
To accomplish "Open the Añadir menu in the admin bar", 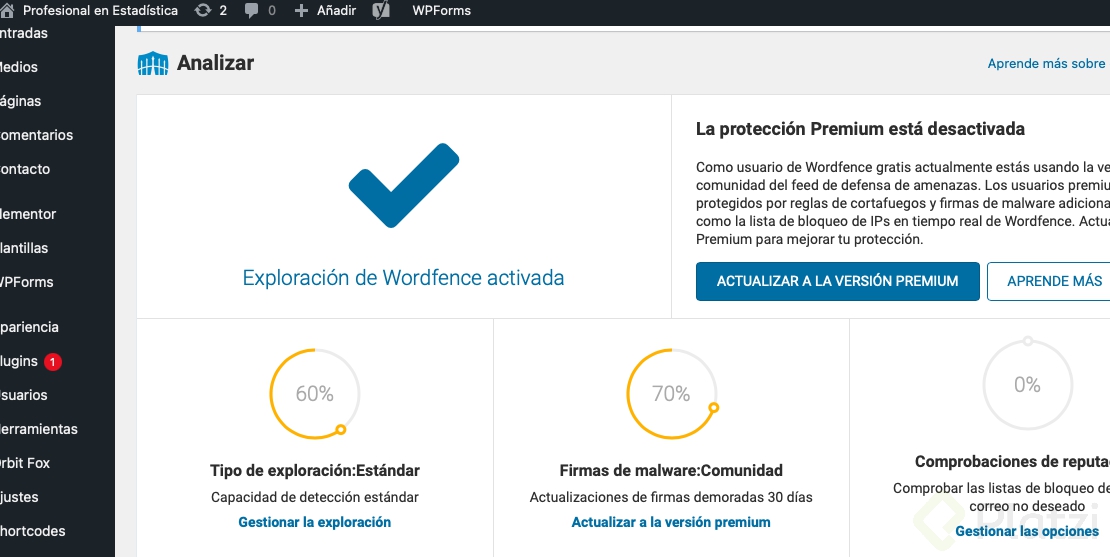I will (x=336, y=11).
